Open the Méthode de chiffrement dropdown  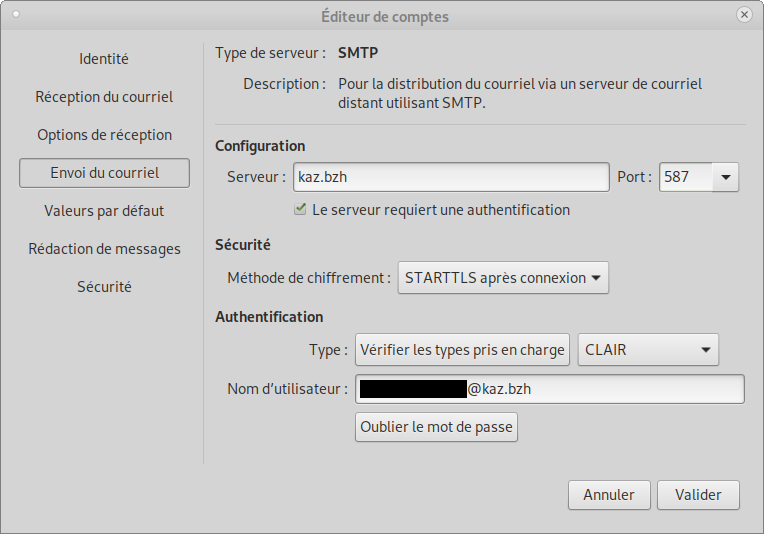coord(503,278)
